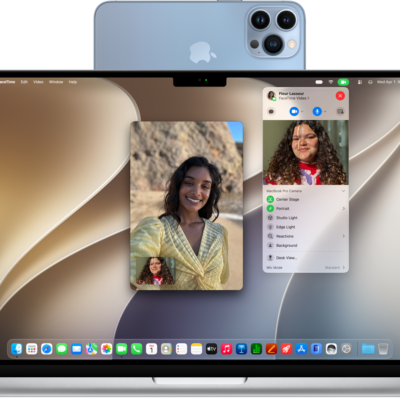This screenshot has height=400, width=400.
Task: Click the blue microphone button
Action: (317, 111)
